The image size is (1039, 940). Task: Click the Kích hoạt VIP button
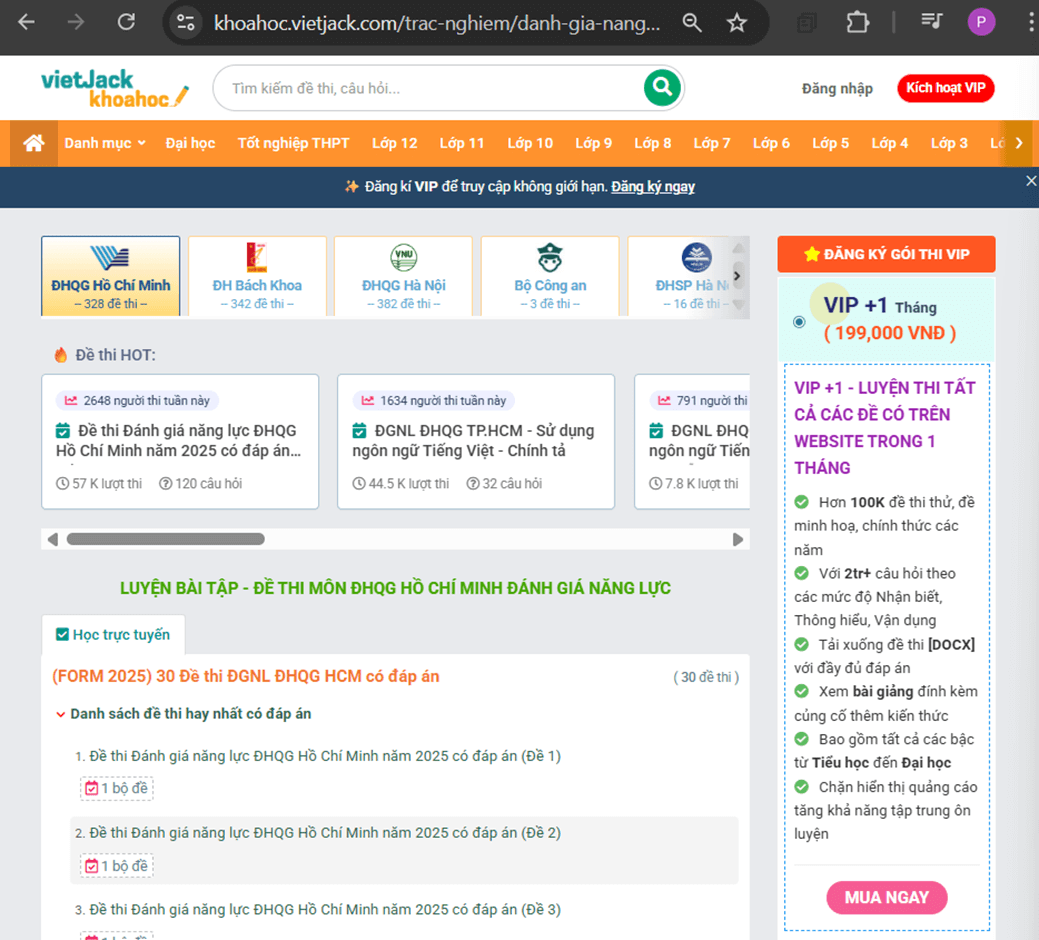pyautogui.click(x=945, y=88)
